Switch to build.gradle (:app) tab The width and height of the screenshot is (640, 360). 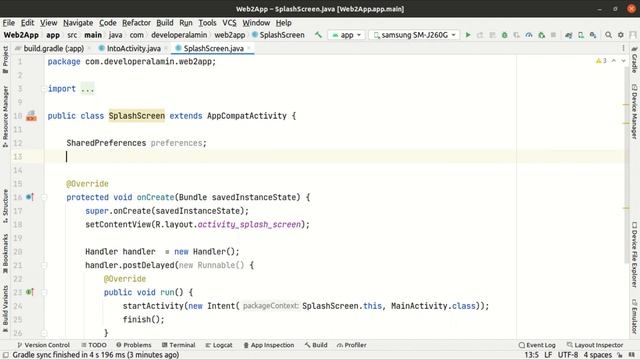point(53,49)
